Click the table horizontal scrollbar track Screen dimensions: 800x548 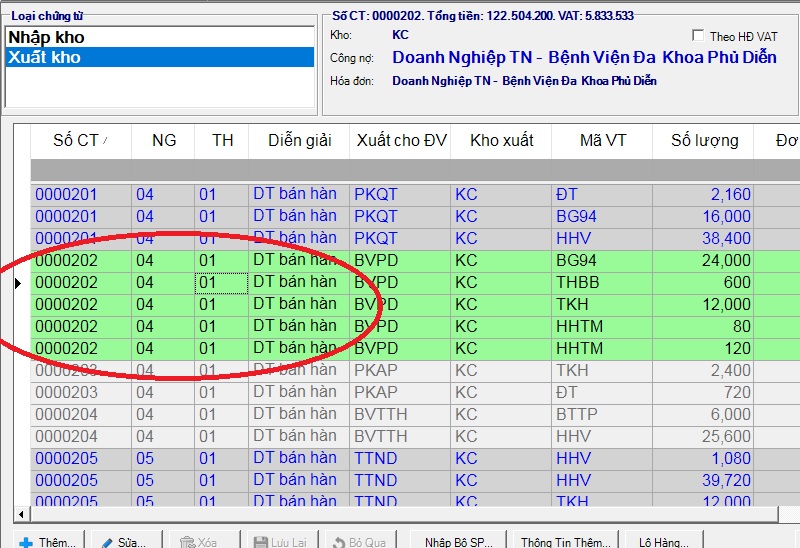click(403, 514)
